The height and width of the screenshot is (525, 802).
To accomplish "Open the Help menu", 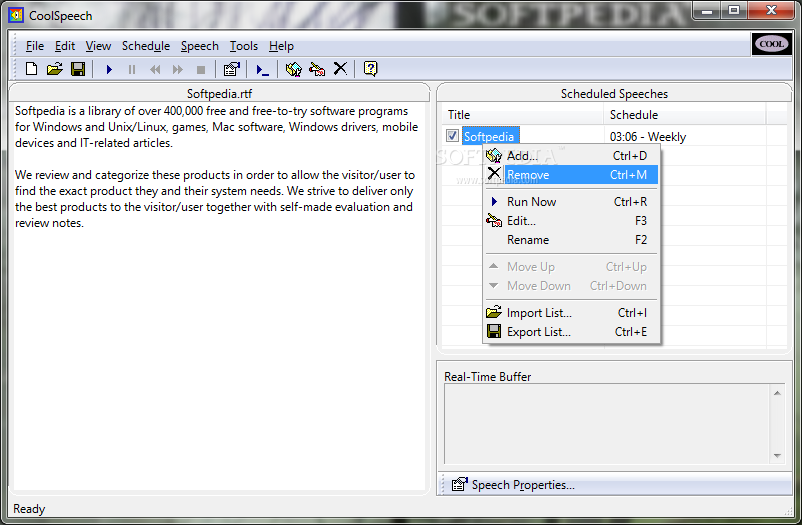I will pyautogui.click(x=281, y=46).
